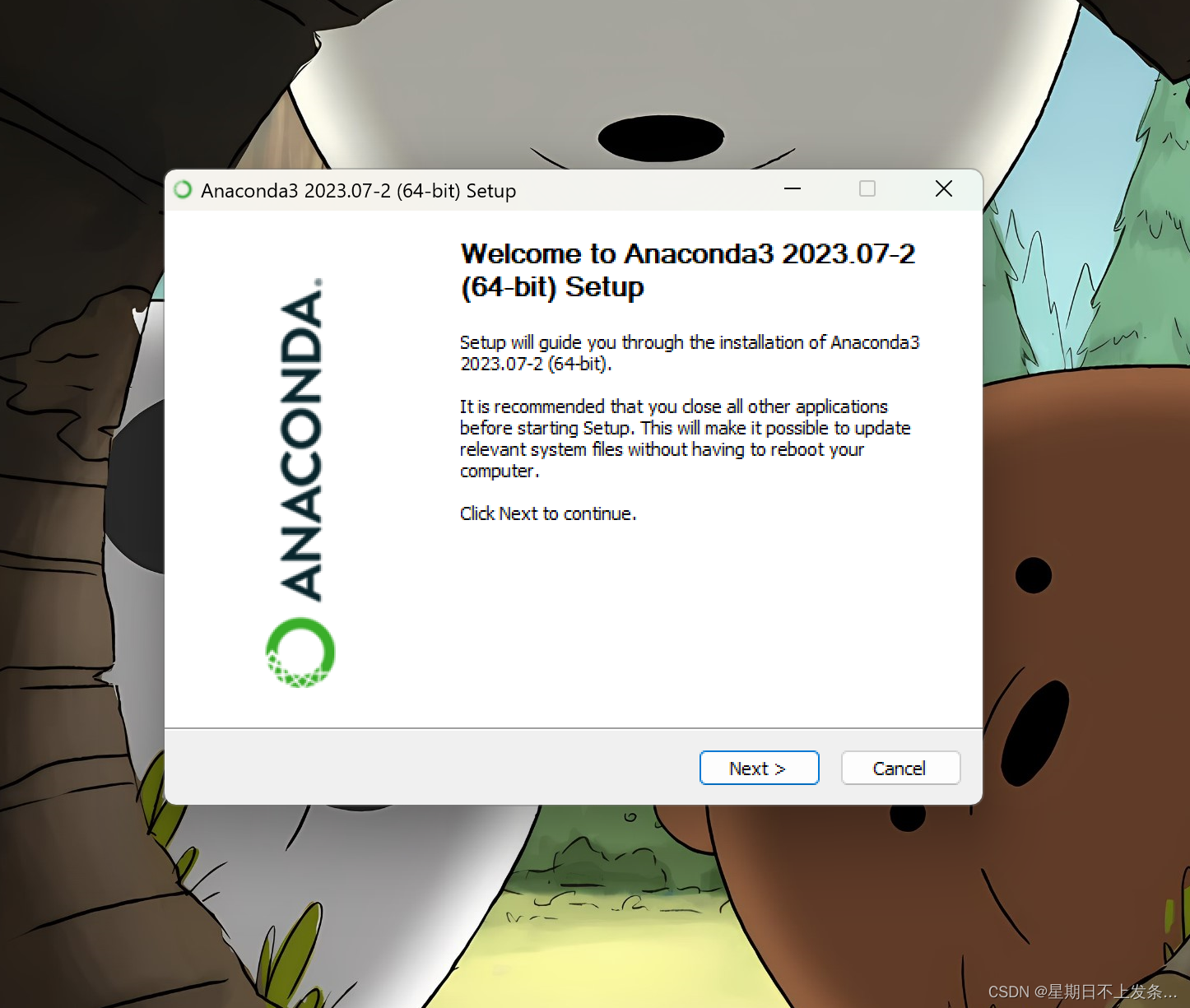Click the 'Click Next to continue.' text
The width and height of the screenshot is (1190, 1008).
click(x=548, y=513)
